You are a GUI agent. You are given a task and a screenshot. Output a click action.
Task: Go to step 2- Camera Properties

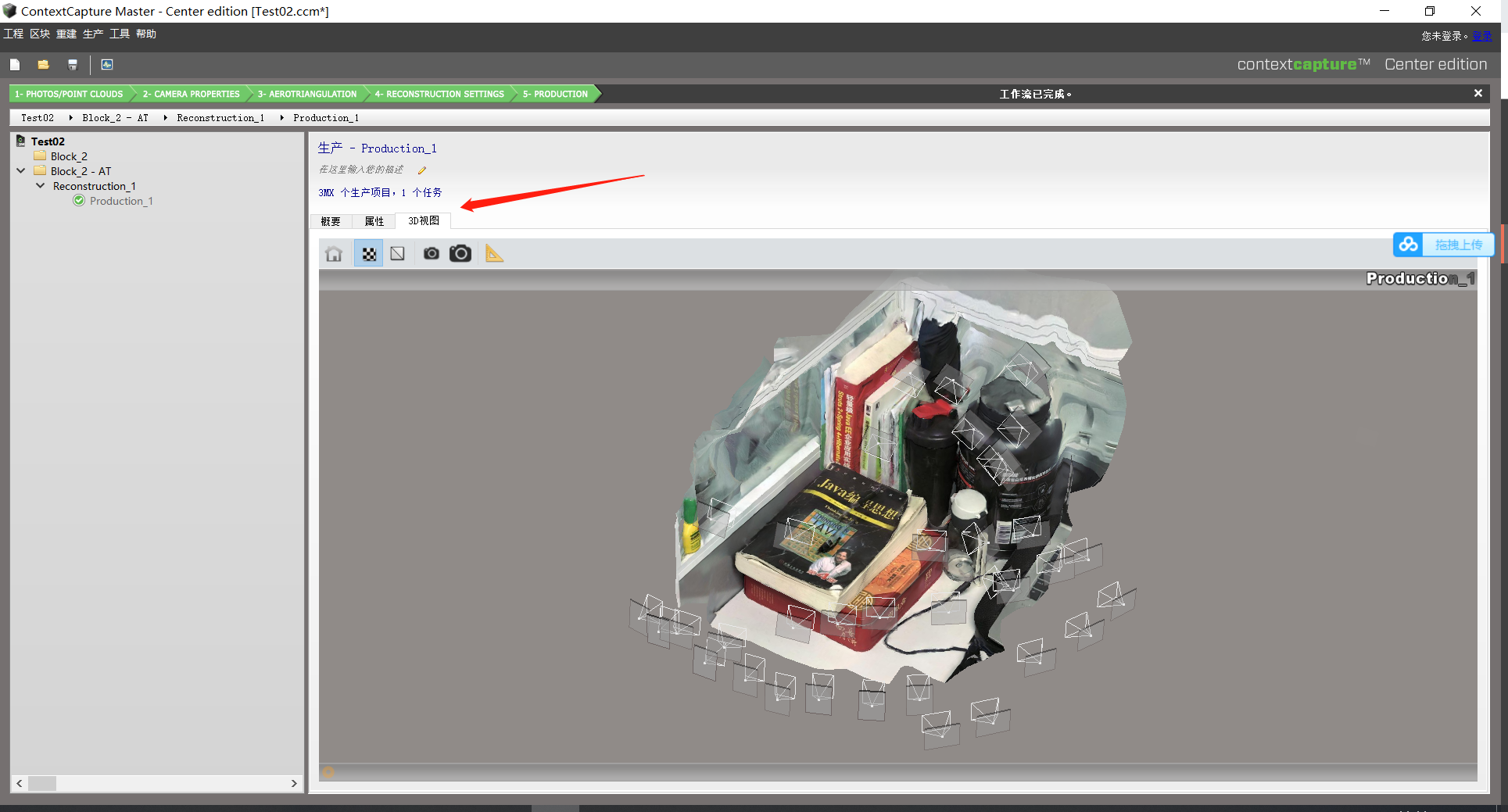click(x=191, y=94)
